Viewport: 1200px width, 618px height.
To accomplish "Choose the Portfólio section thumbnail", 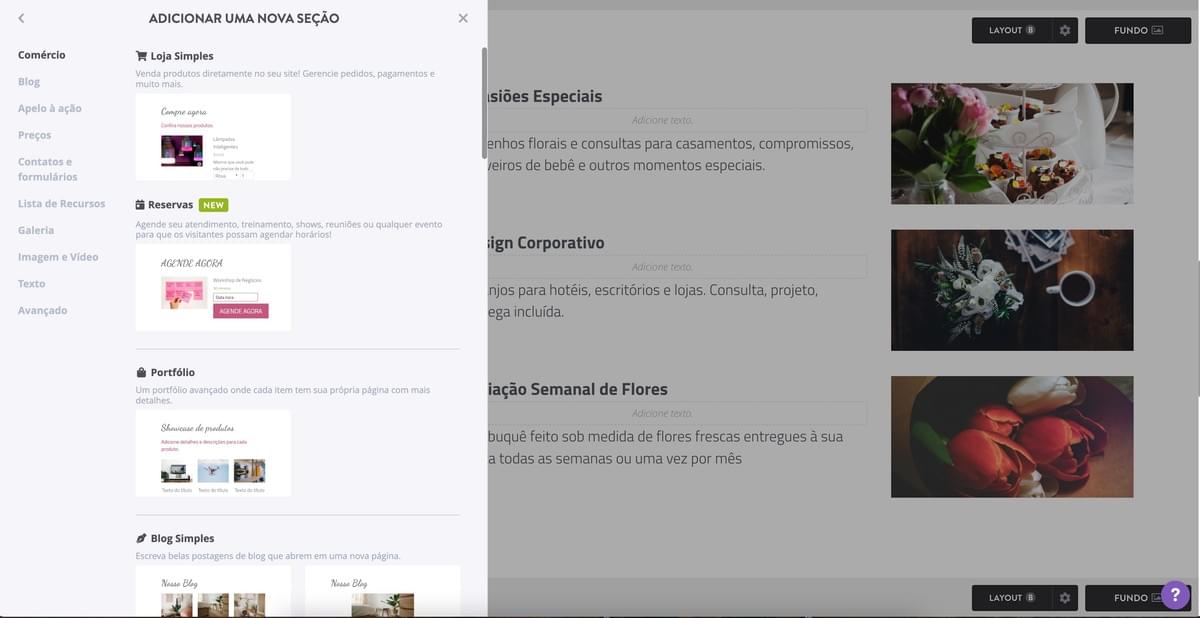I will pos(213,453).
